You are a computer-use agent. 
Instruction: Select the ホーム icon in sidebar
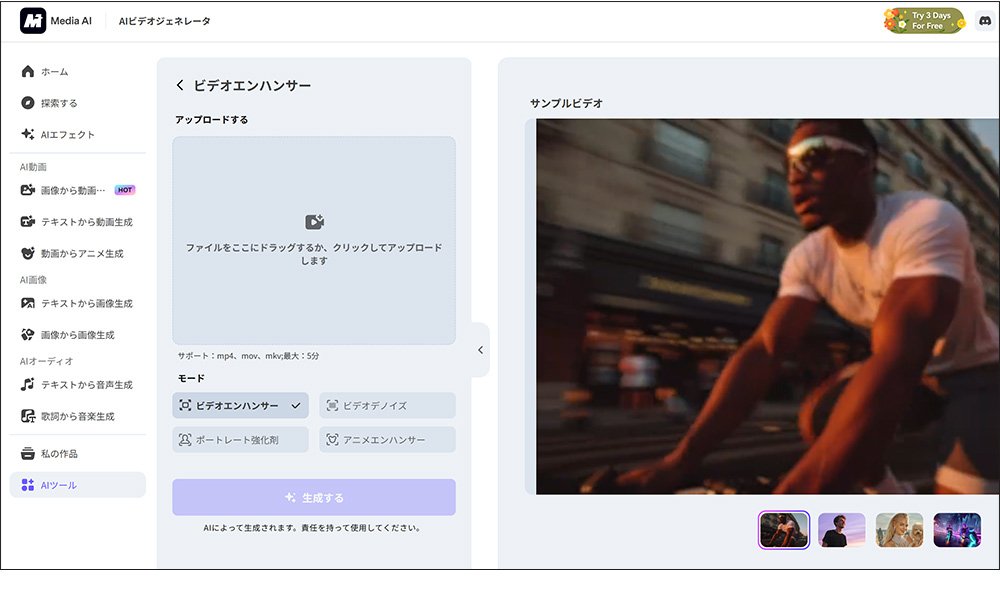[x=28, y=71]
